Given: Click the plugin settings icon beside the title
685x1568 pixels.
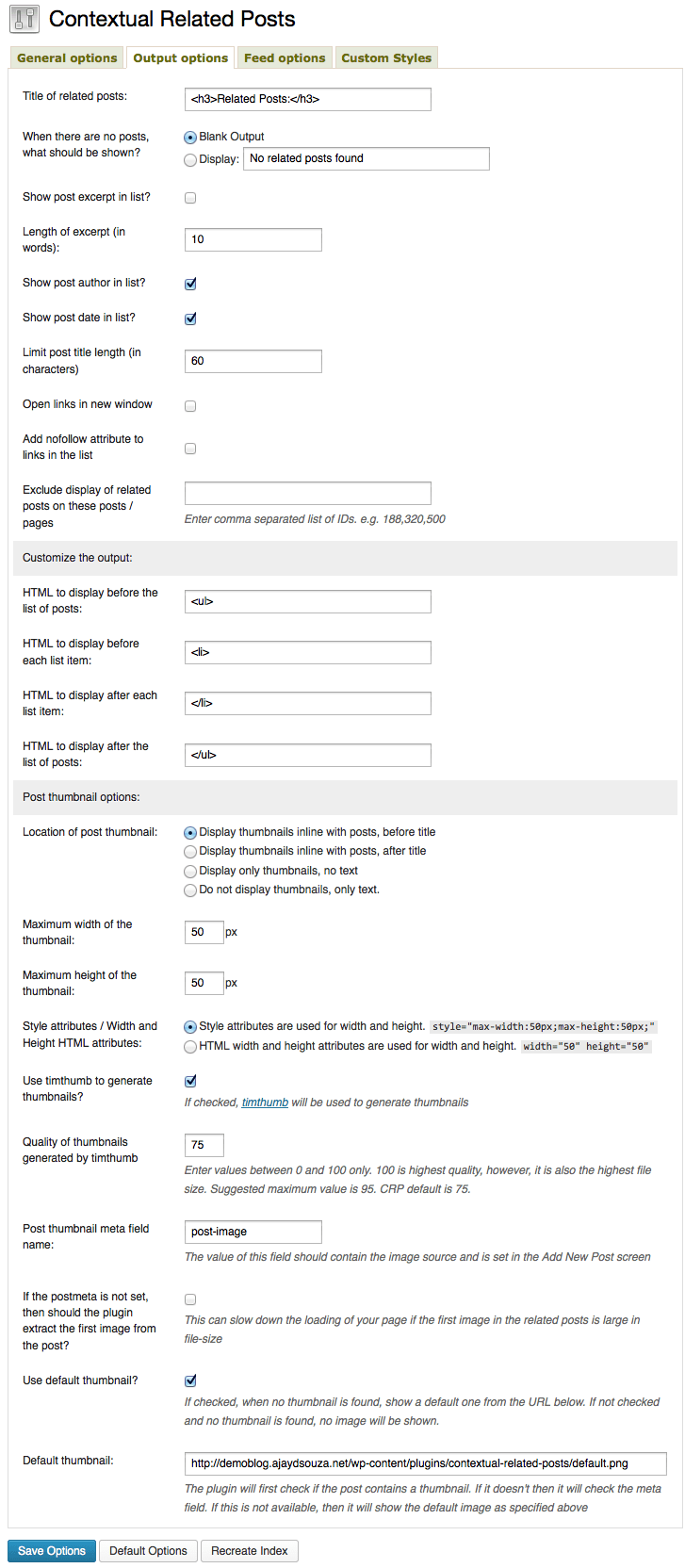Looking at the screenshot, I should (x=24, y=19).
